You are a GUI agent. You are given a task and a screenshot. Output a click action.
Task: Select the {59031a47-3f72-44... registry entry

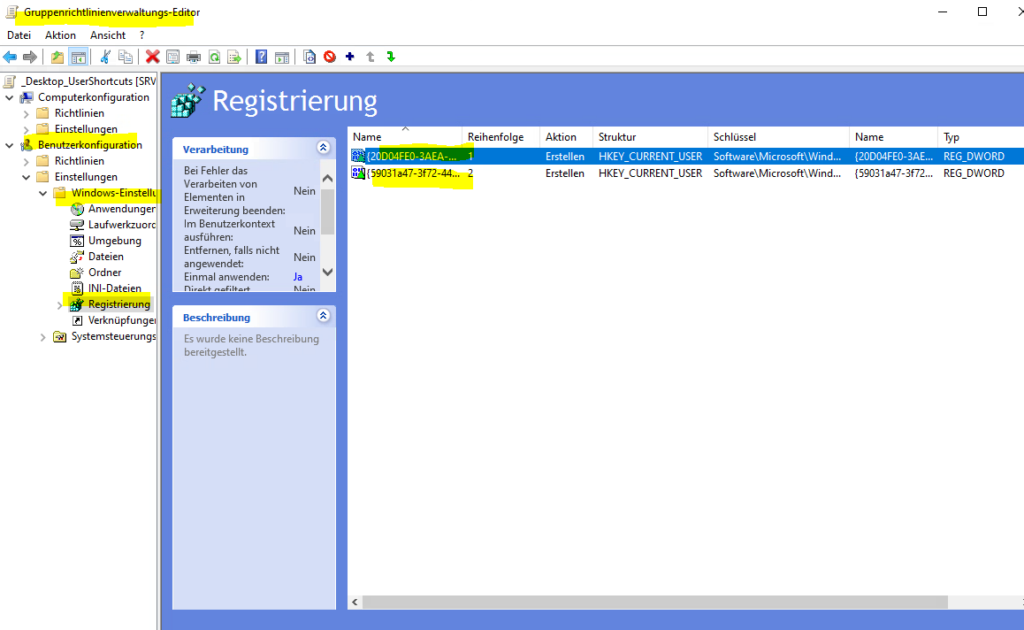tap(412, 173)
